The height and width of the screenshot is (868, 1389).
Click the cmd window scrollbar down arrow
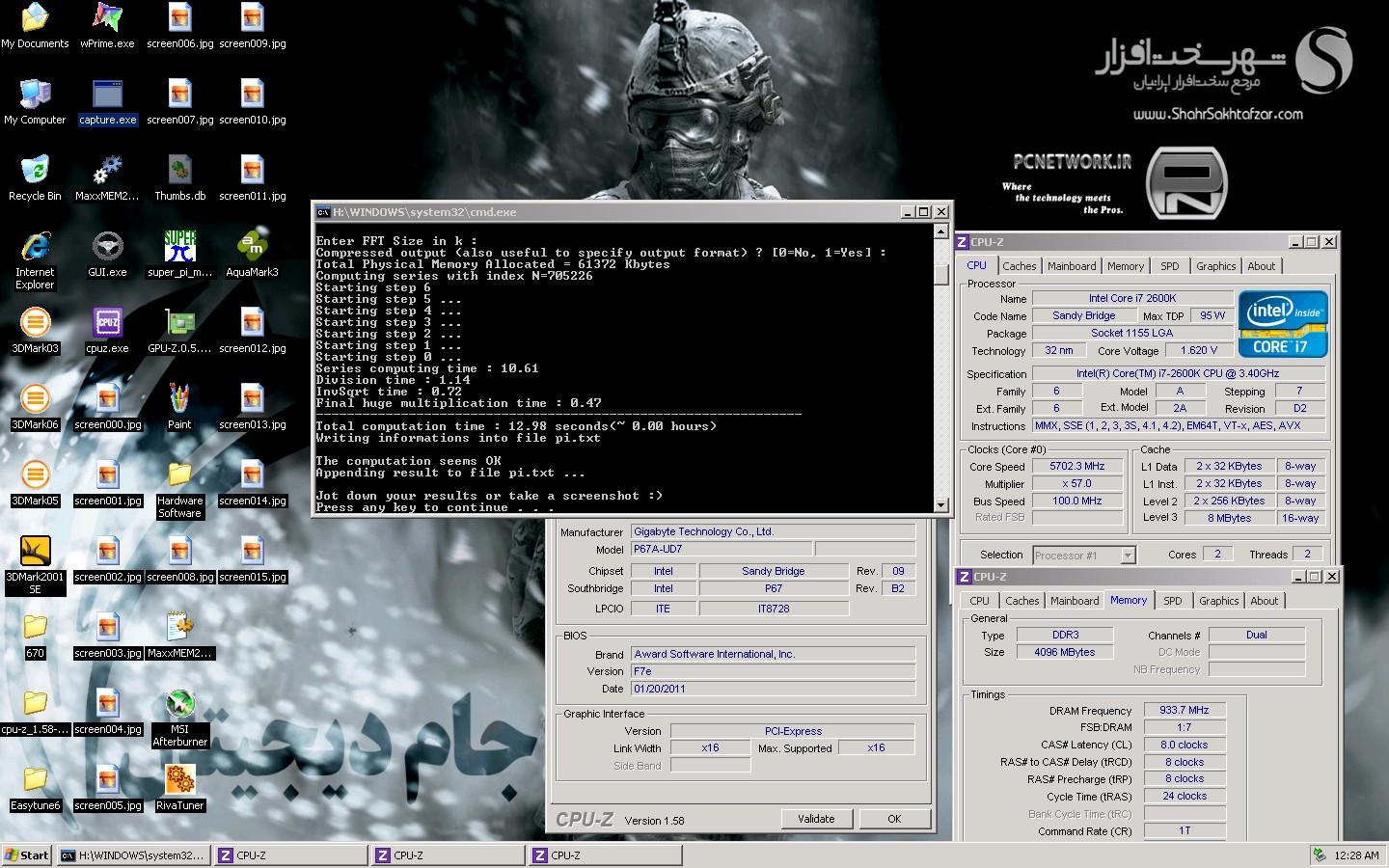click(x=941, y=504)
